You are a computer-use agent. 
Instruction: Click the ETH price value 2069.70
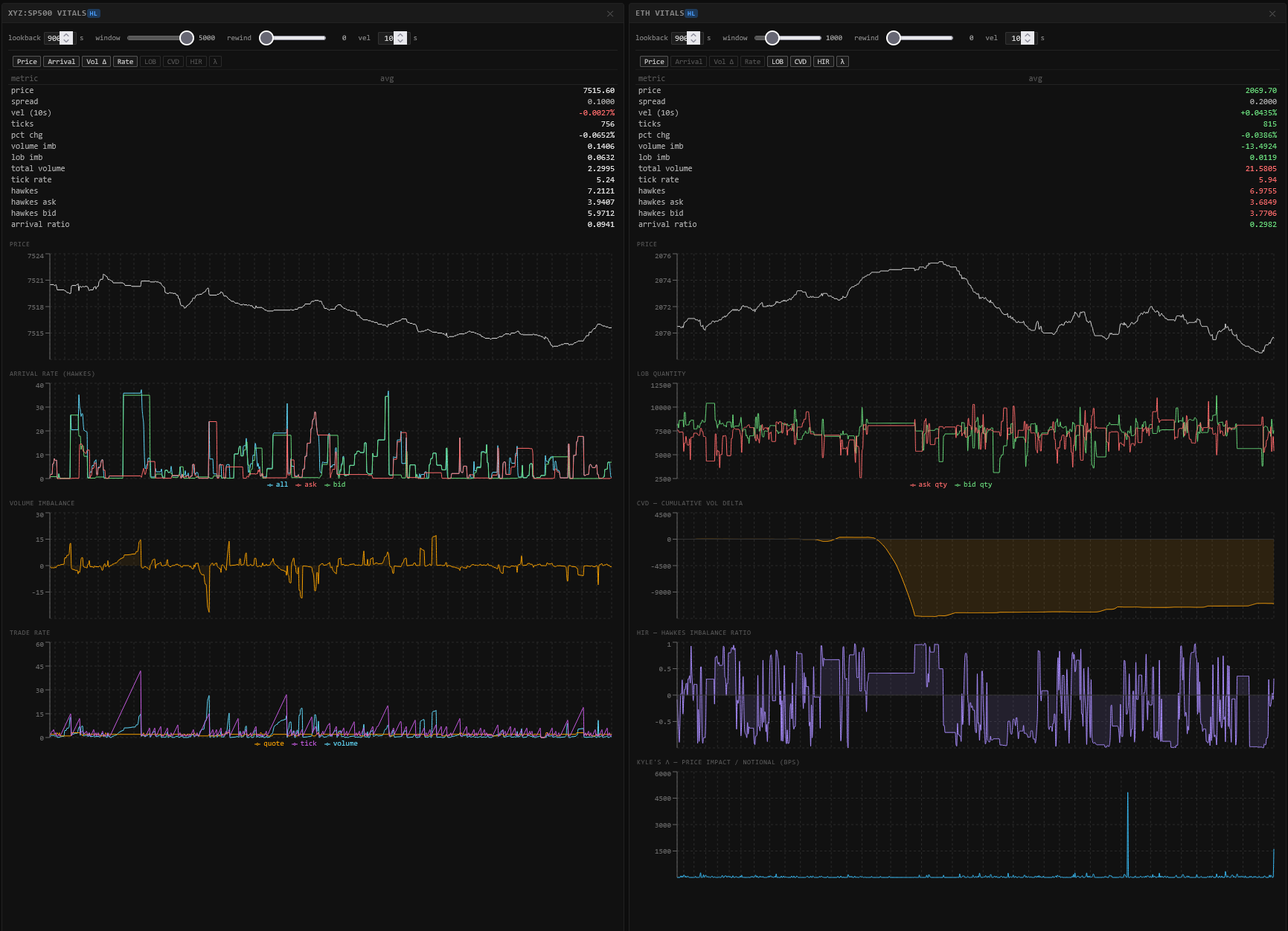point(1260,91)
